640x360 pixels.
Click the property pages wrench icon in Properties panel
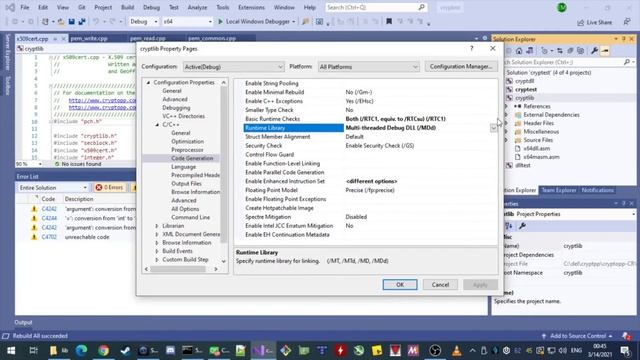[x=522, y=226]
